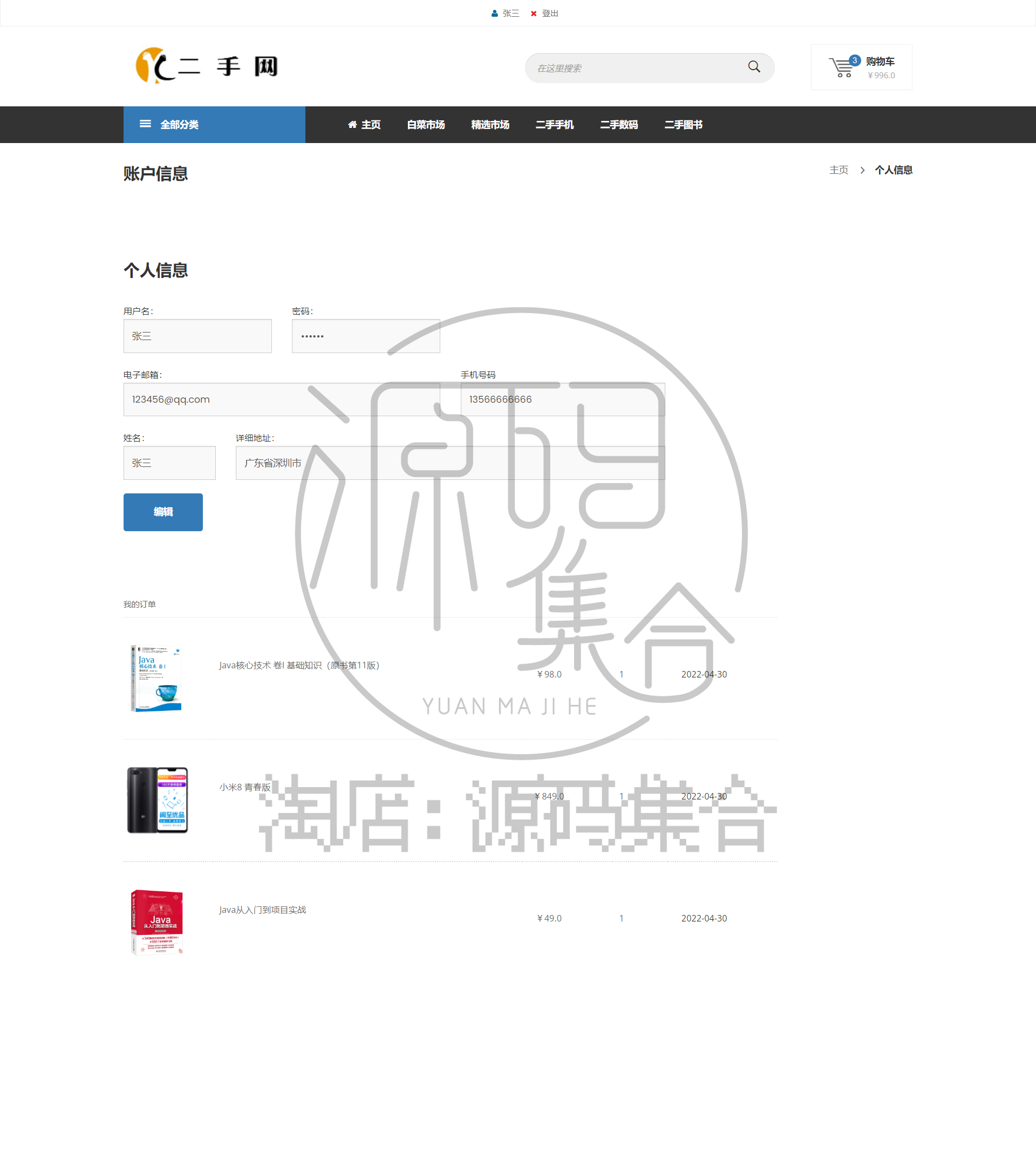Click the 张三 username link at top
1036x1159 pixels.
pos(510,13)
